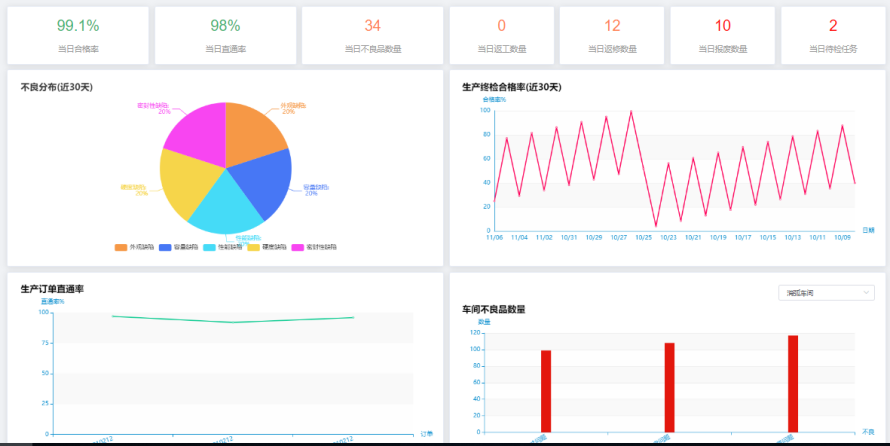The image size is (890, 446).
Task: Toggle the orange 外观缺陷 legend item
Action: point(127,246)
